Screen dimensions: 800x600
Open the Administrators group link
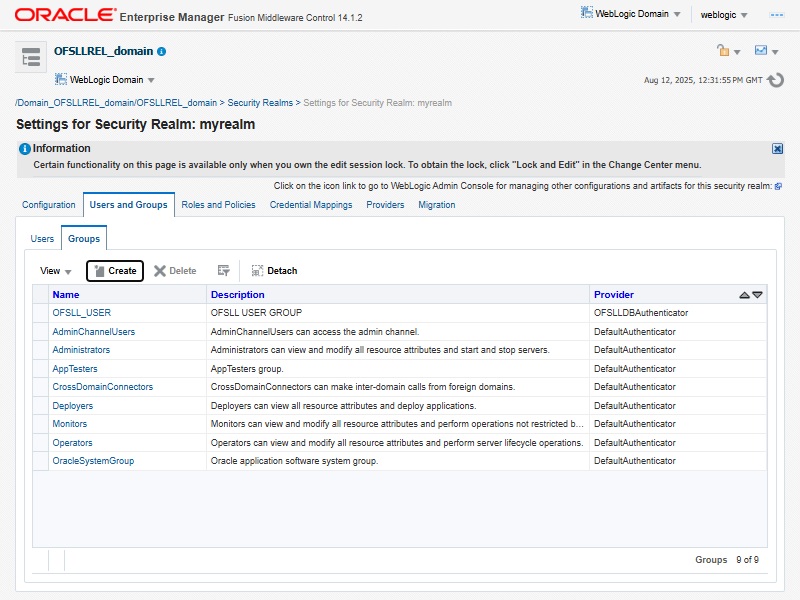click(81, 350)
